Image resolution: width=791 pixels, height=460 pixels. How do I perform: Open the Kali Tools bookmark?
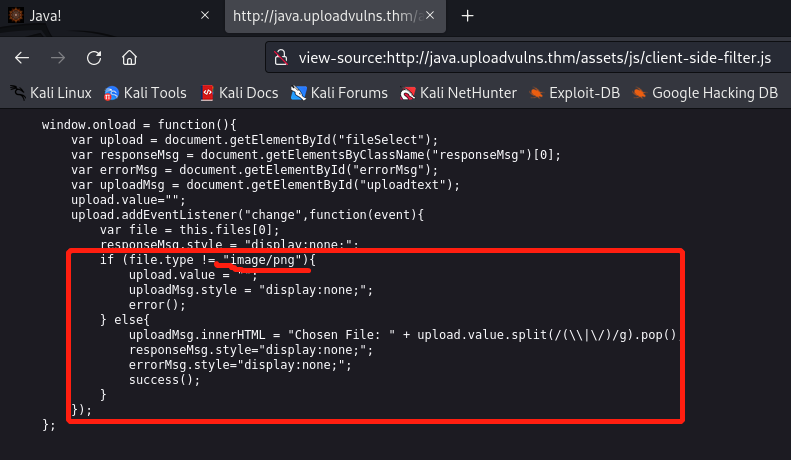pyautogui.click(x=146, y=93)
